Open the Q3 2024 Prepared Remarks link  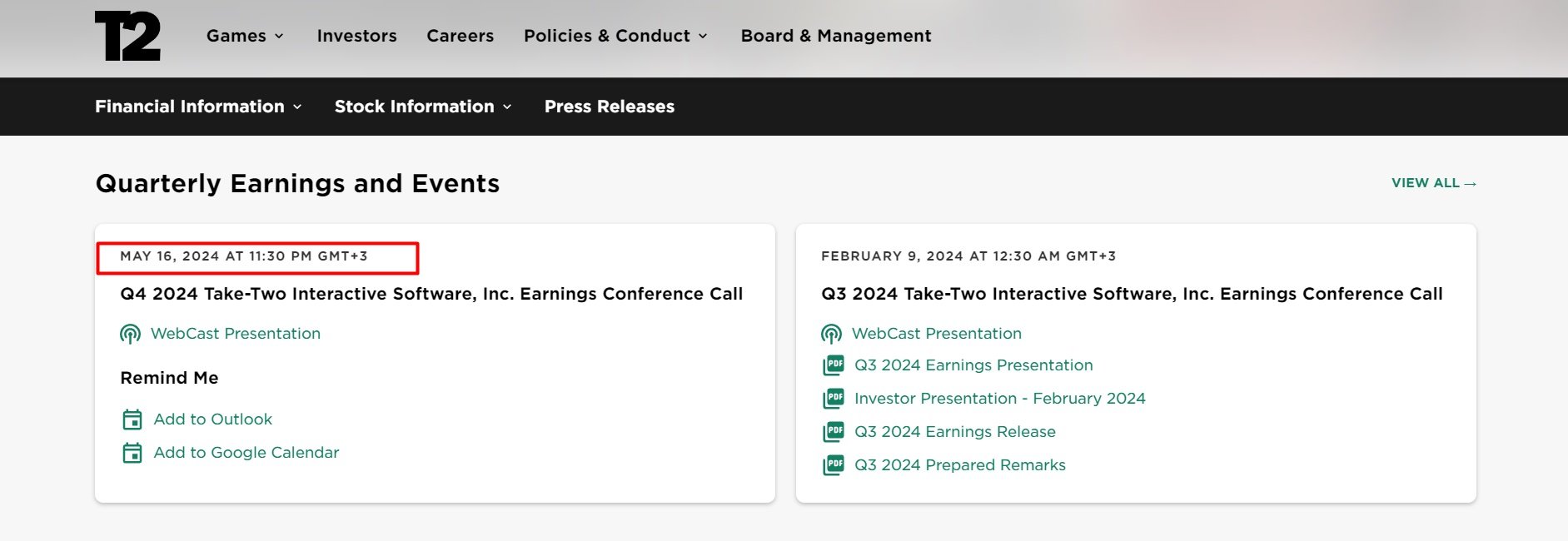point(959,465)
